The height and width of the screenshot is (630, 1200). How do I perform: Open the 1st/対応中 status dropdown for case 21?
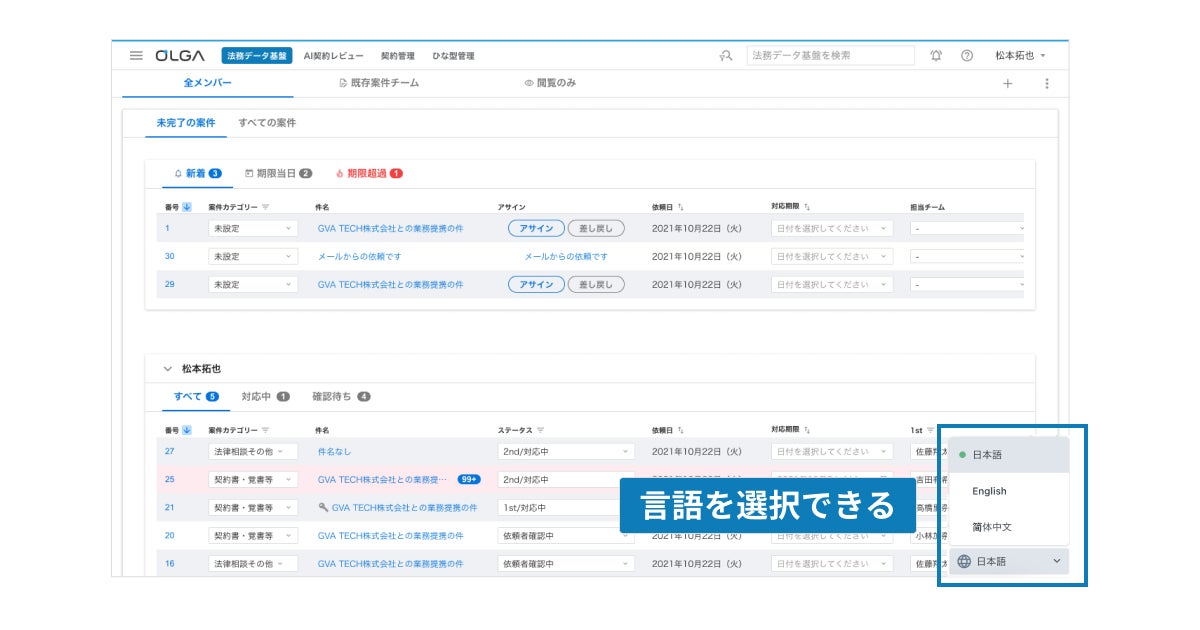click(566, 507)
